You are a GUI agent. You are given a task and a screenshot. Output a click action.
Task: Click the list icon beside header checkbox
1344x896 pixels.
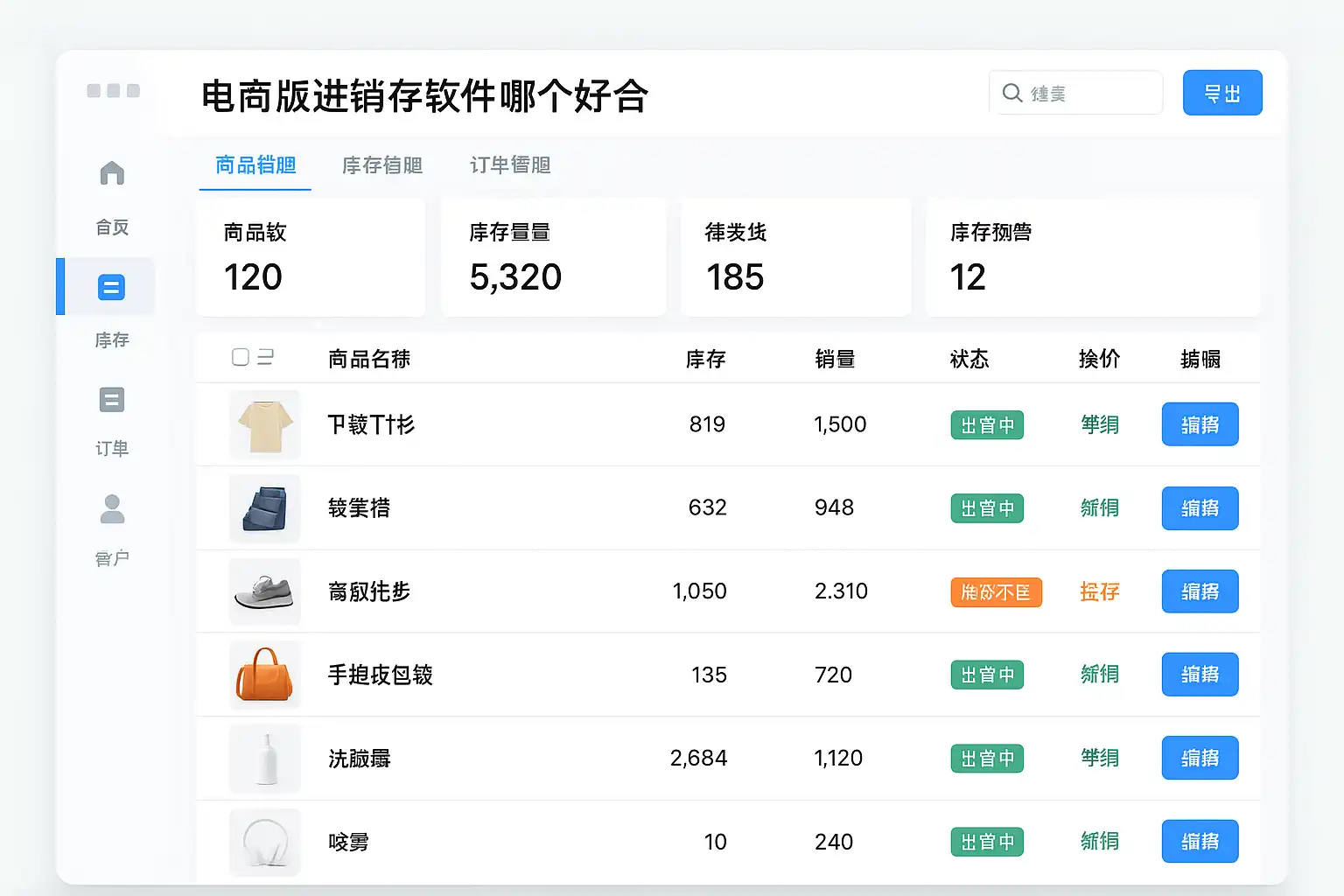(265, 357)
